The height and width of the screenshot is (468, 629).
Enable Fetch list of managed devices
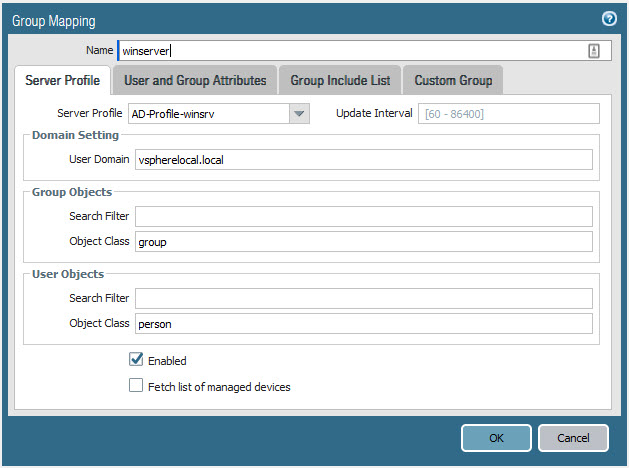(136, 386)
